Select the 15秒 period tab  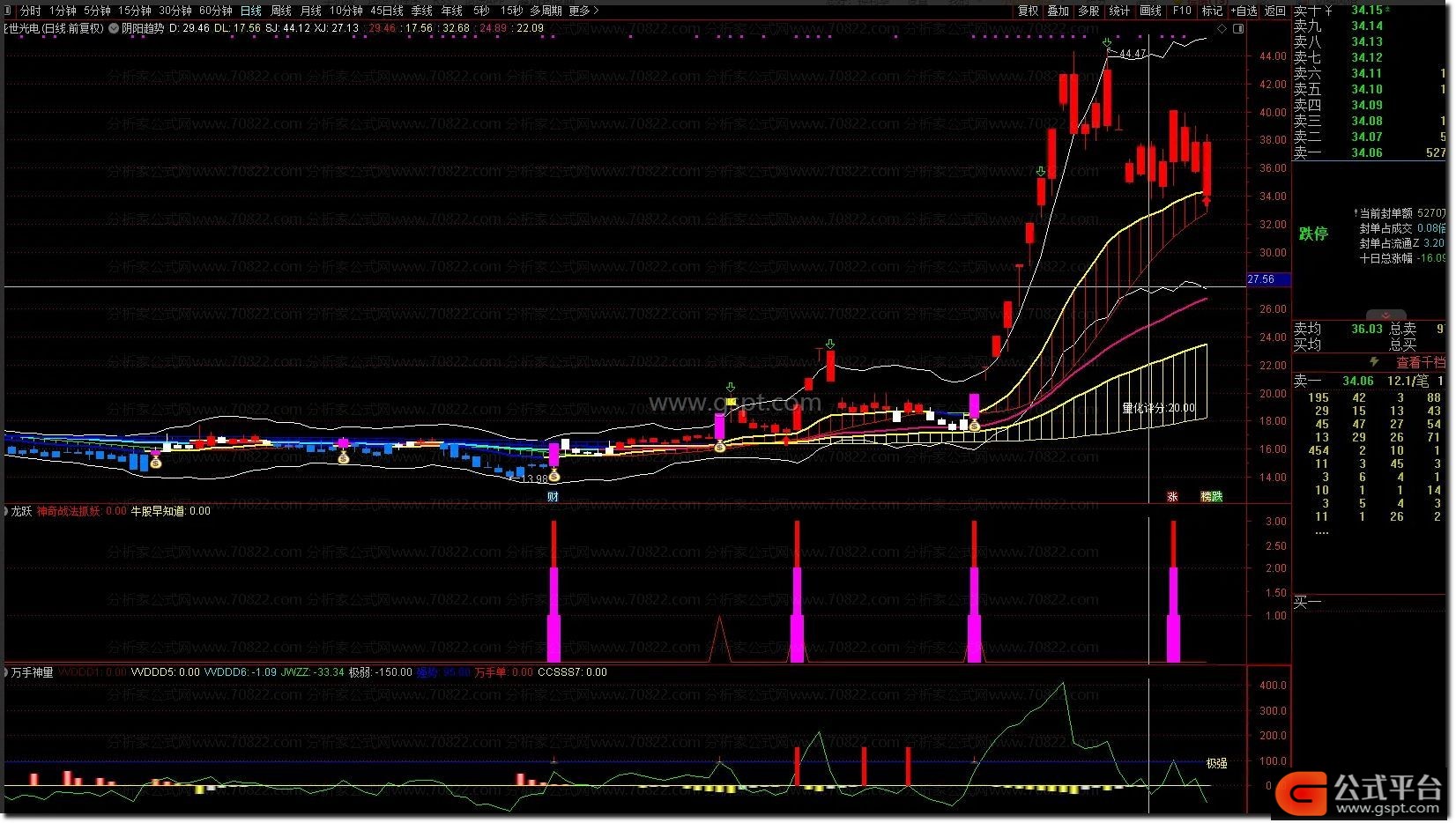pos(510,11)
